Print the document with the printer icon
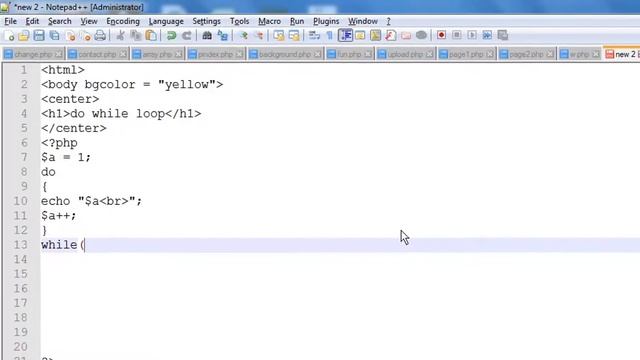 (100, 36)
